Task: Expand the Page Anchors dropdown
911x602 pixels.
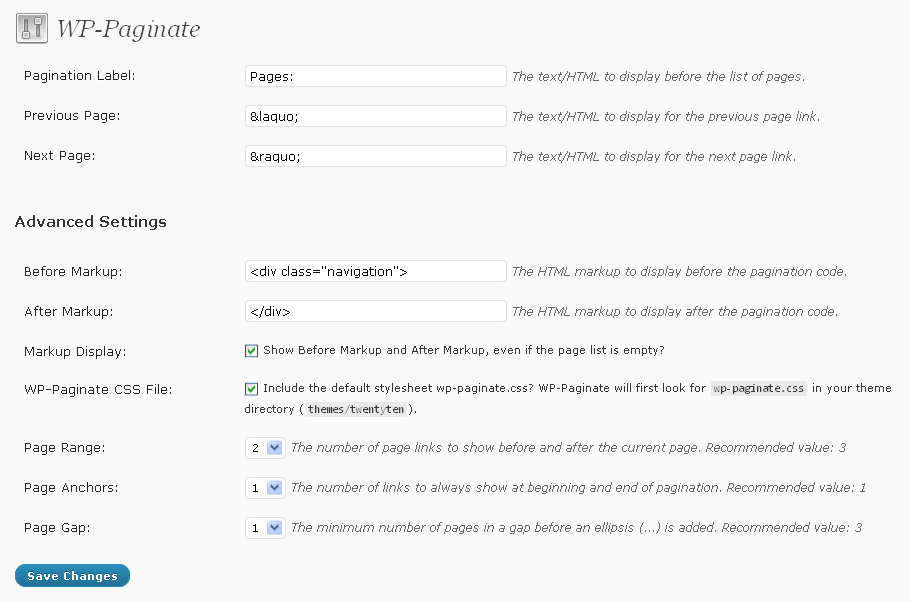Action: (265, 488)
